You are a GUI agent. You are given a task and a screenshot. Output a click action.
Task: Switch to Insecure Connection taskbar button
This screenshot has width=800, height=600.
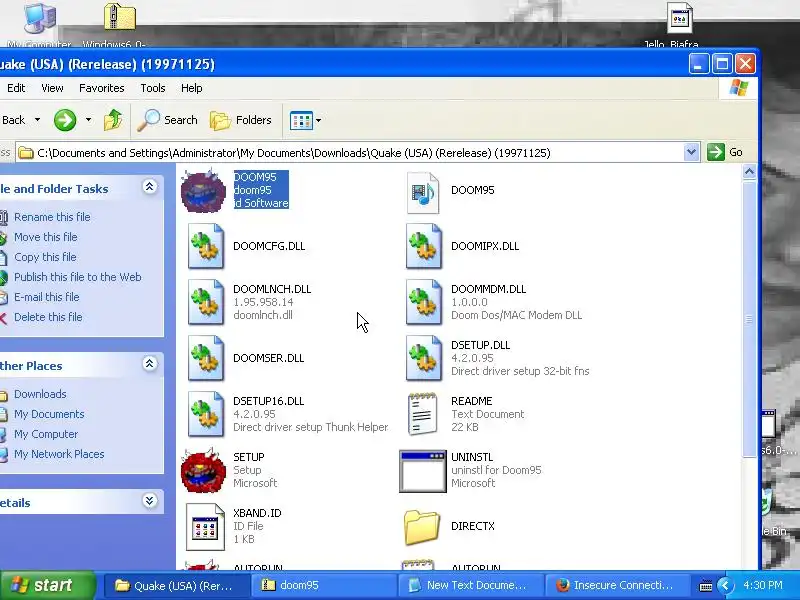coord(618,586)
